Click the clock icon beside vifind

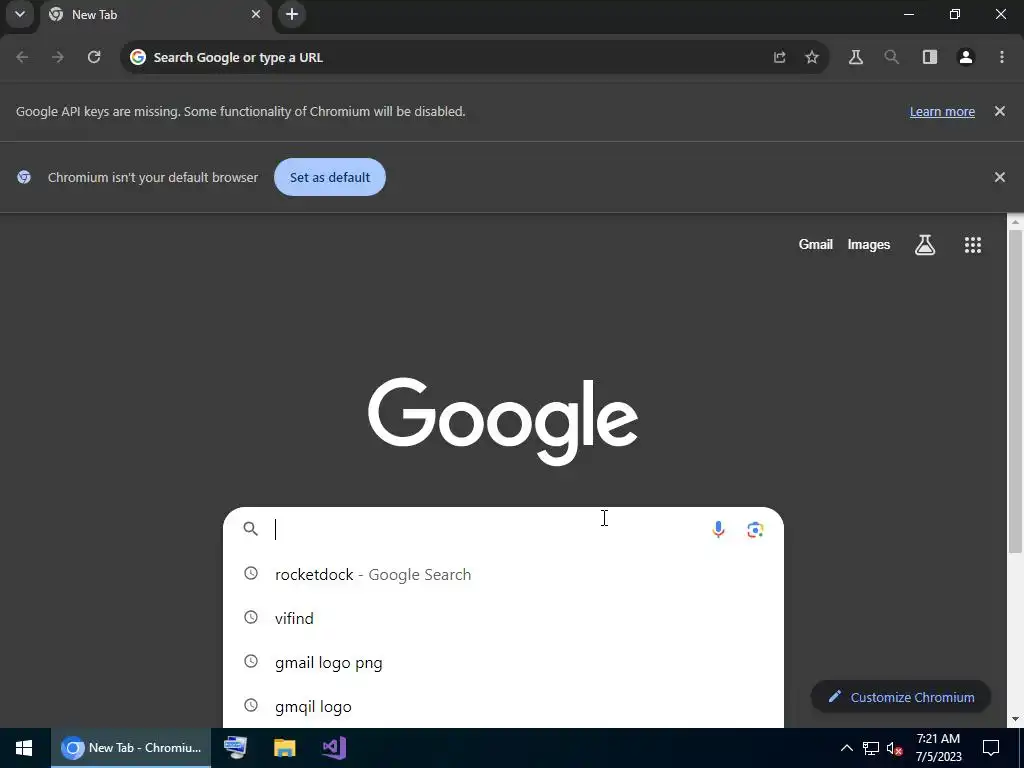click(x=251, y=617)
